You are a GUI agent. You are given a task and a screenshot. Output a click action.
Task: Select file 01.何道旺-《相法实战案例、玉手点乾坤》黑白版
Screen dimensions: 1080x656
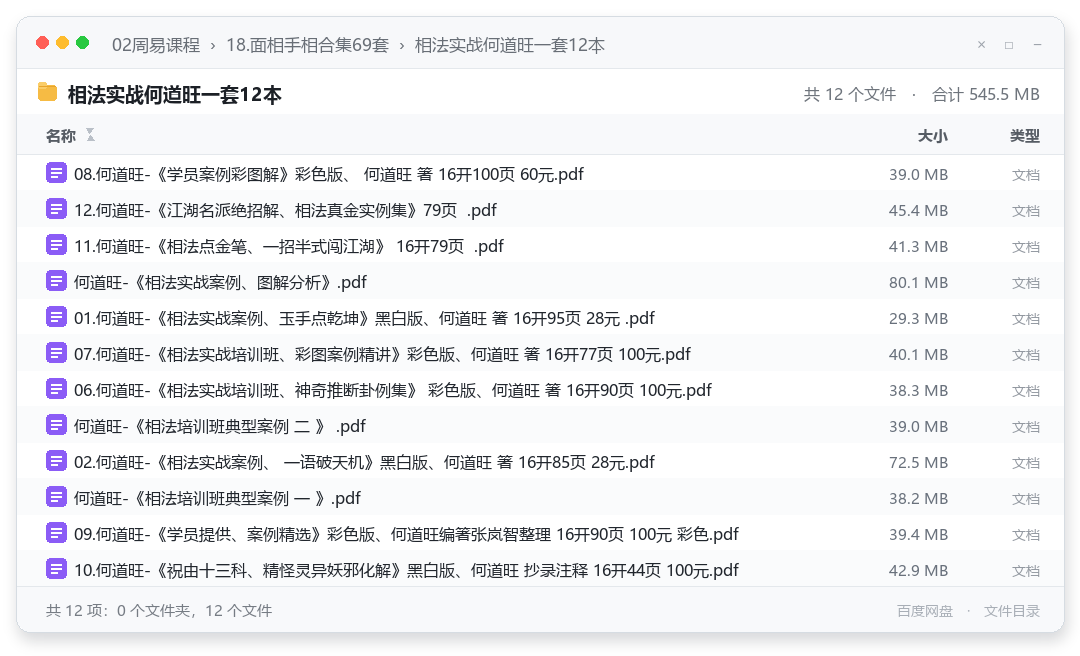(540, 317)
